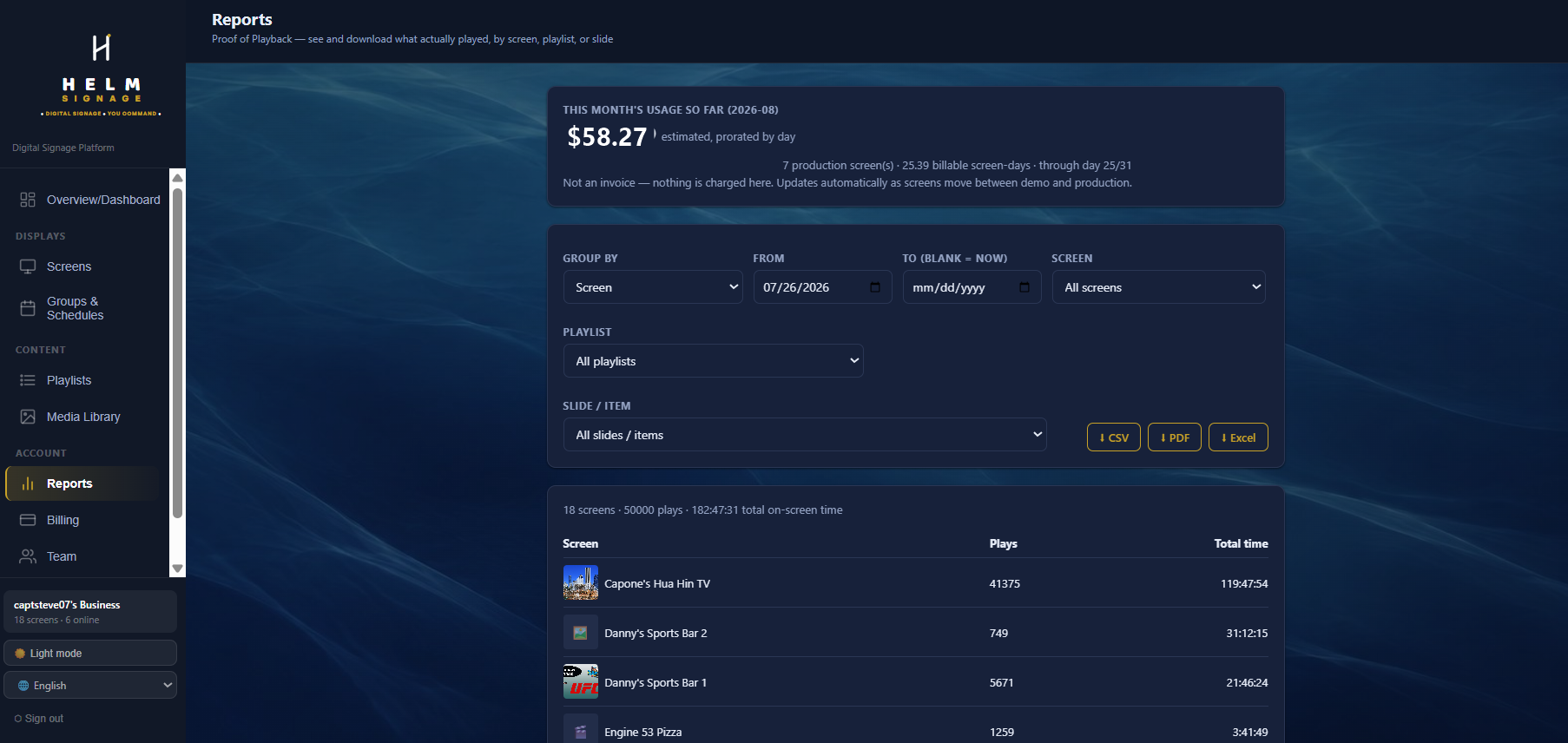
Task: Open the Media Library
Action: [84, 417]
